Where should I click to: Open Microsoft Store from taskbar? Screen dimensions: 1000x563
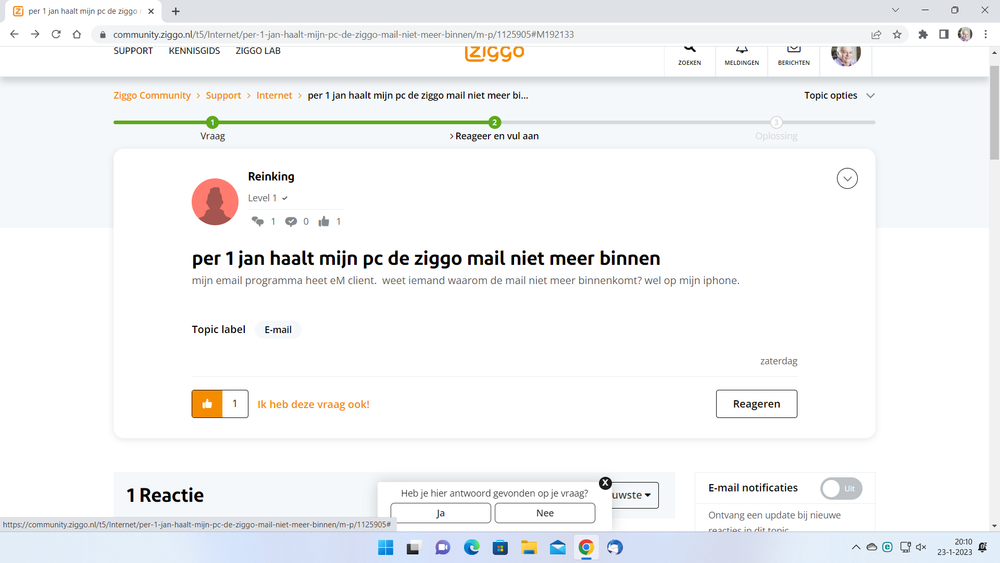(x=500, y=547)
